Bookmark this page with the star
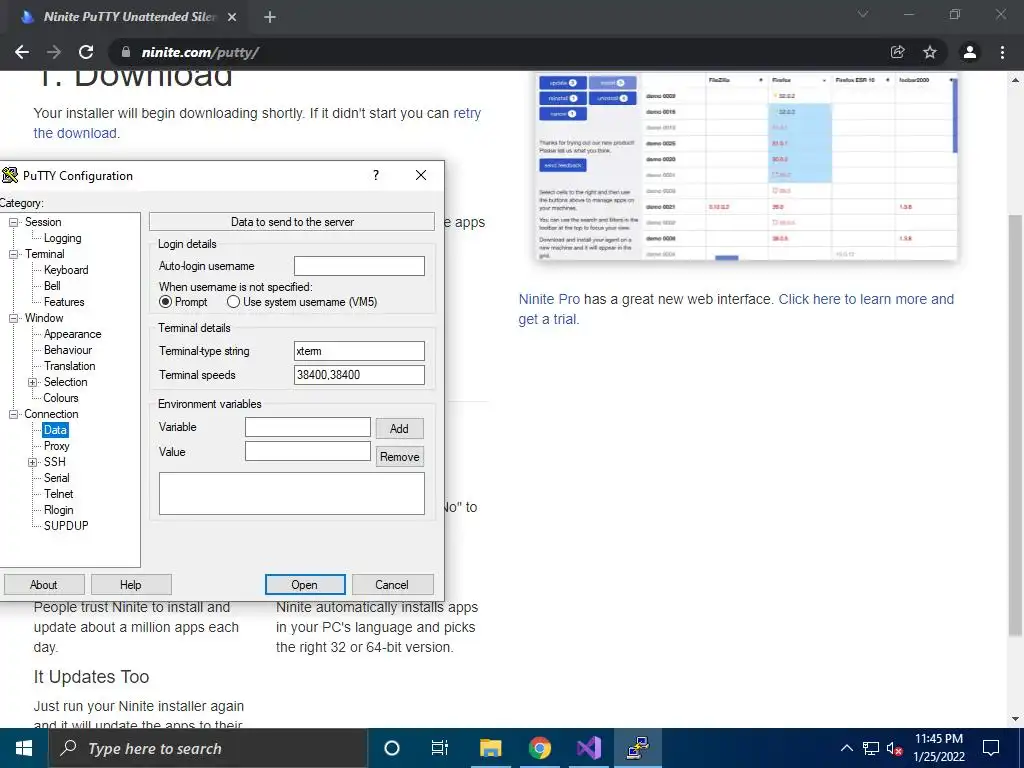 (x=930, y=52)
